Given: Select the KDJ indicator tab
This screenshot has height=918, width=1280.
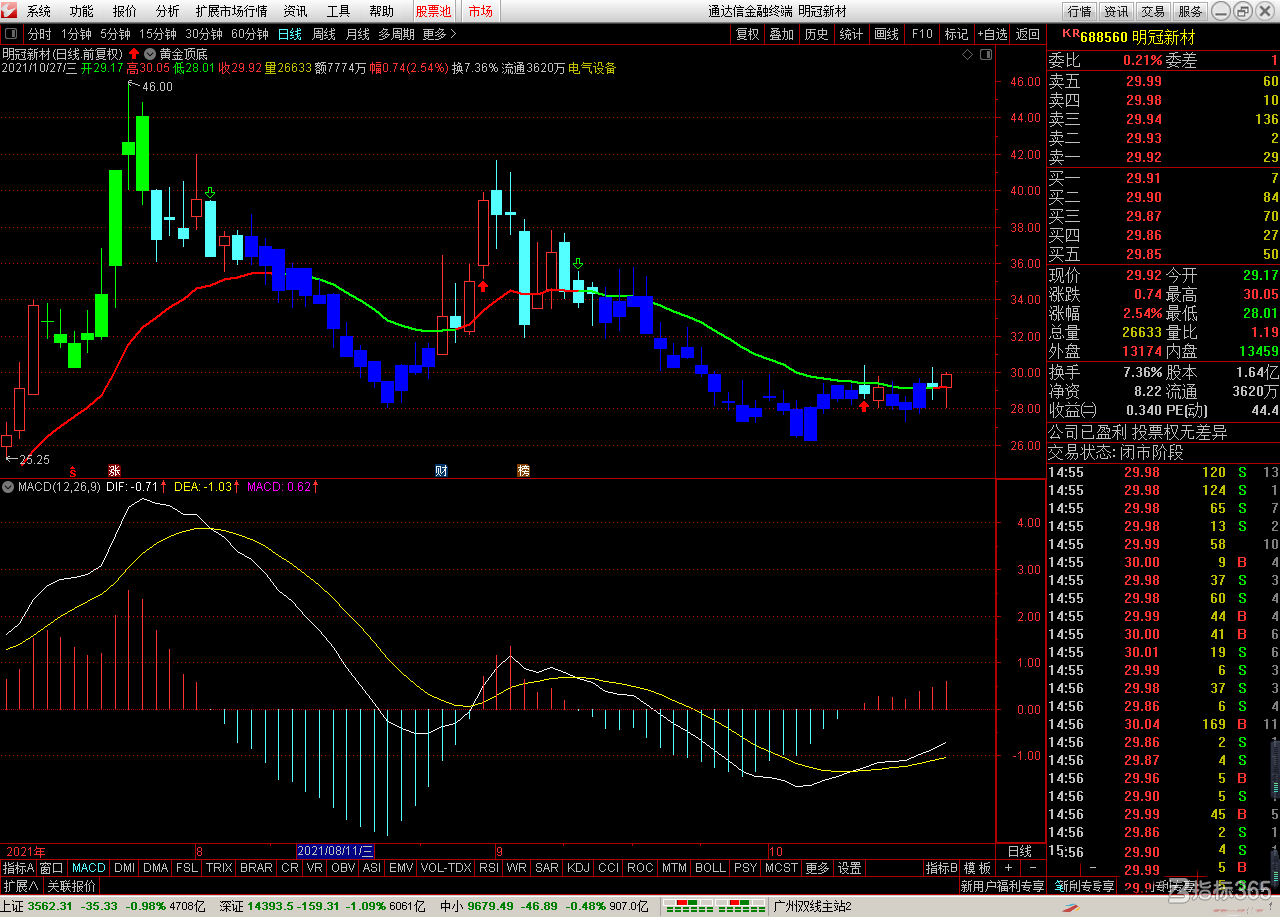Looking at the screenshot, I should click(578, 868).
